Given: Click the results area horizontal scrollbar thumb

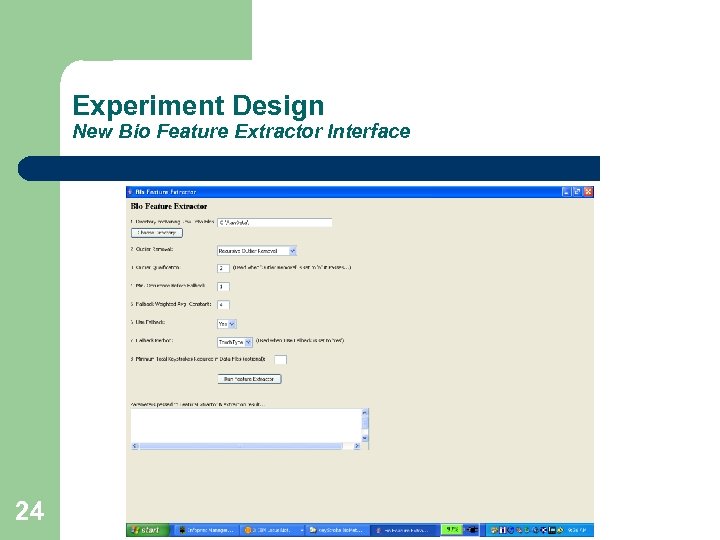Looking at the screenshot, I should click(x=241, y=446).
